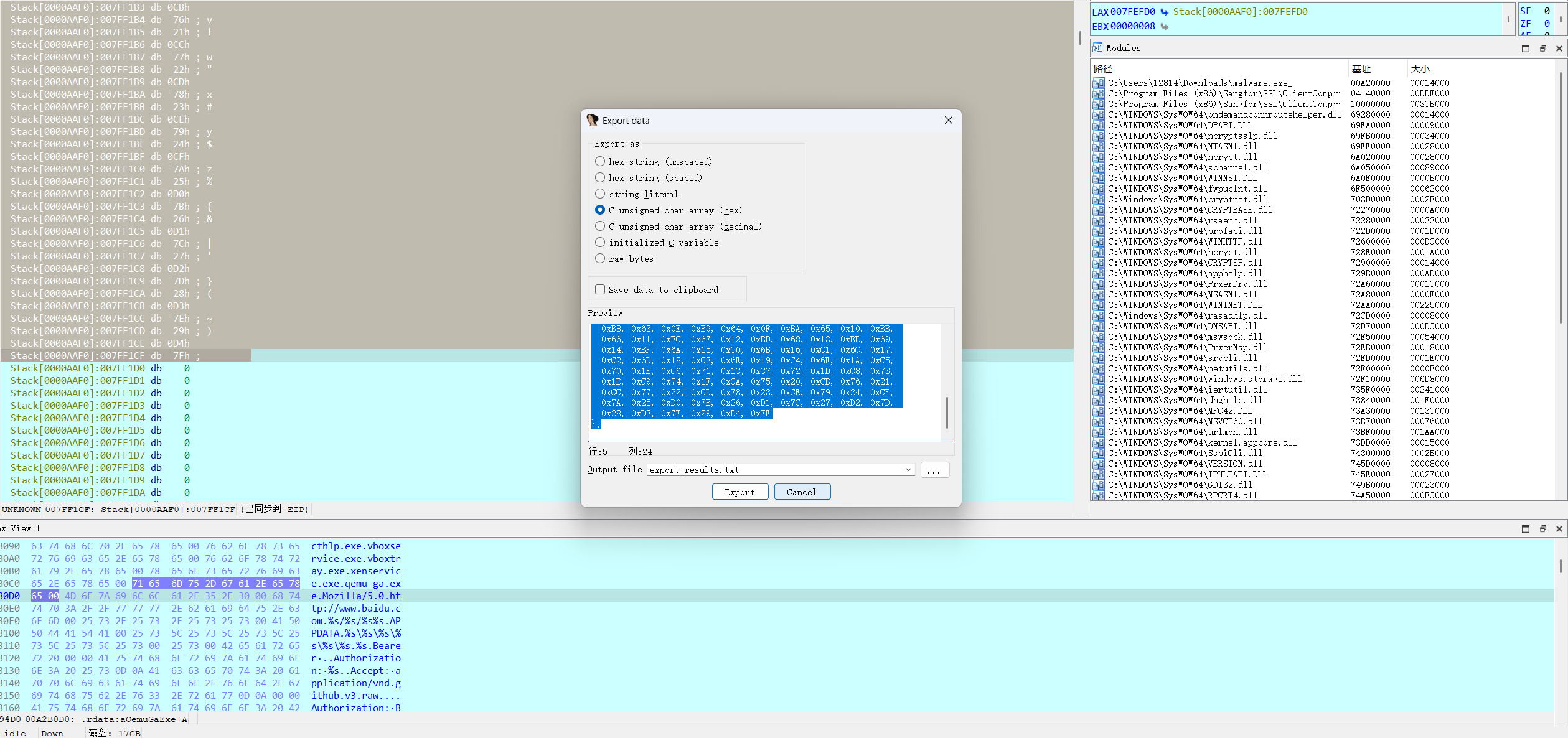Open file browser with ... button
This screenshot has height=738, width=1568.
(x=934, y=470)
